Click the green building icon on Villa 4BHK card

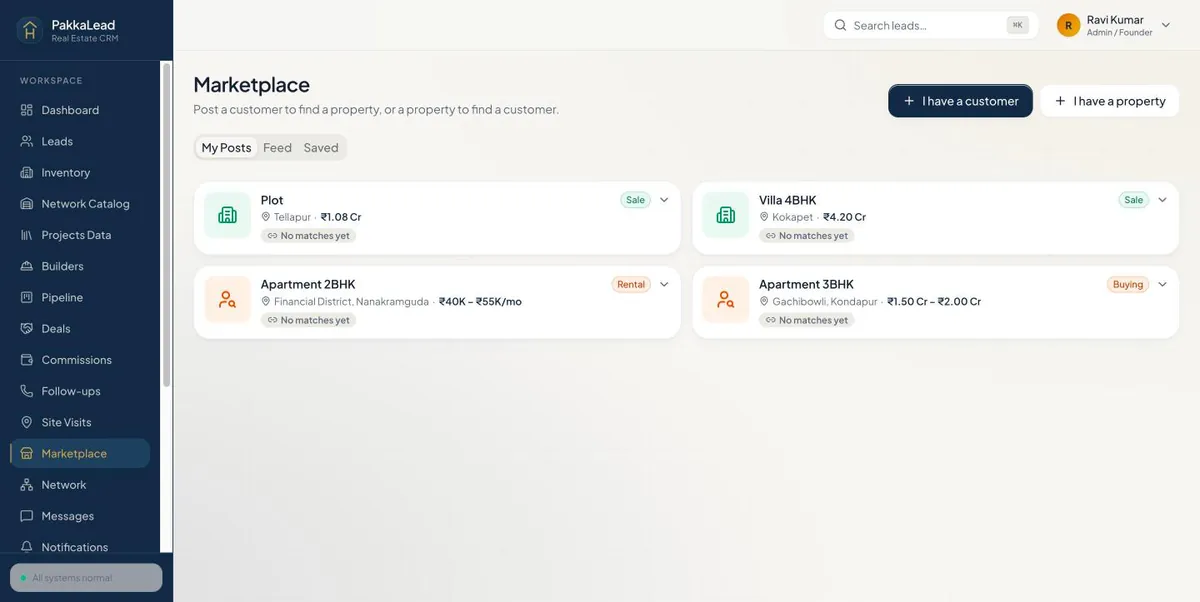click(725, 215)
